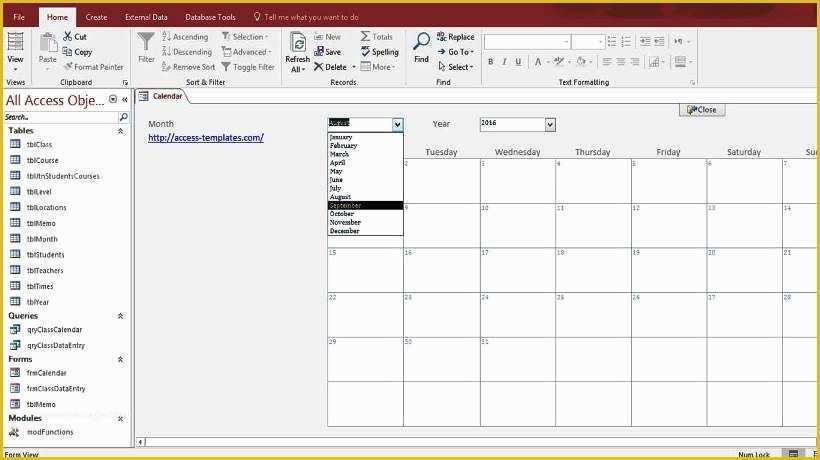Click the navigation pane Search box
Image resolution: width=820 pixels, height=460 pixels.
[x=62, y=117]
